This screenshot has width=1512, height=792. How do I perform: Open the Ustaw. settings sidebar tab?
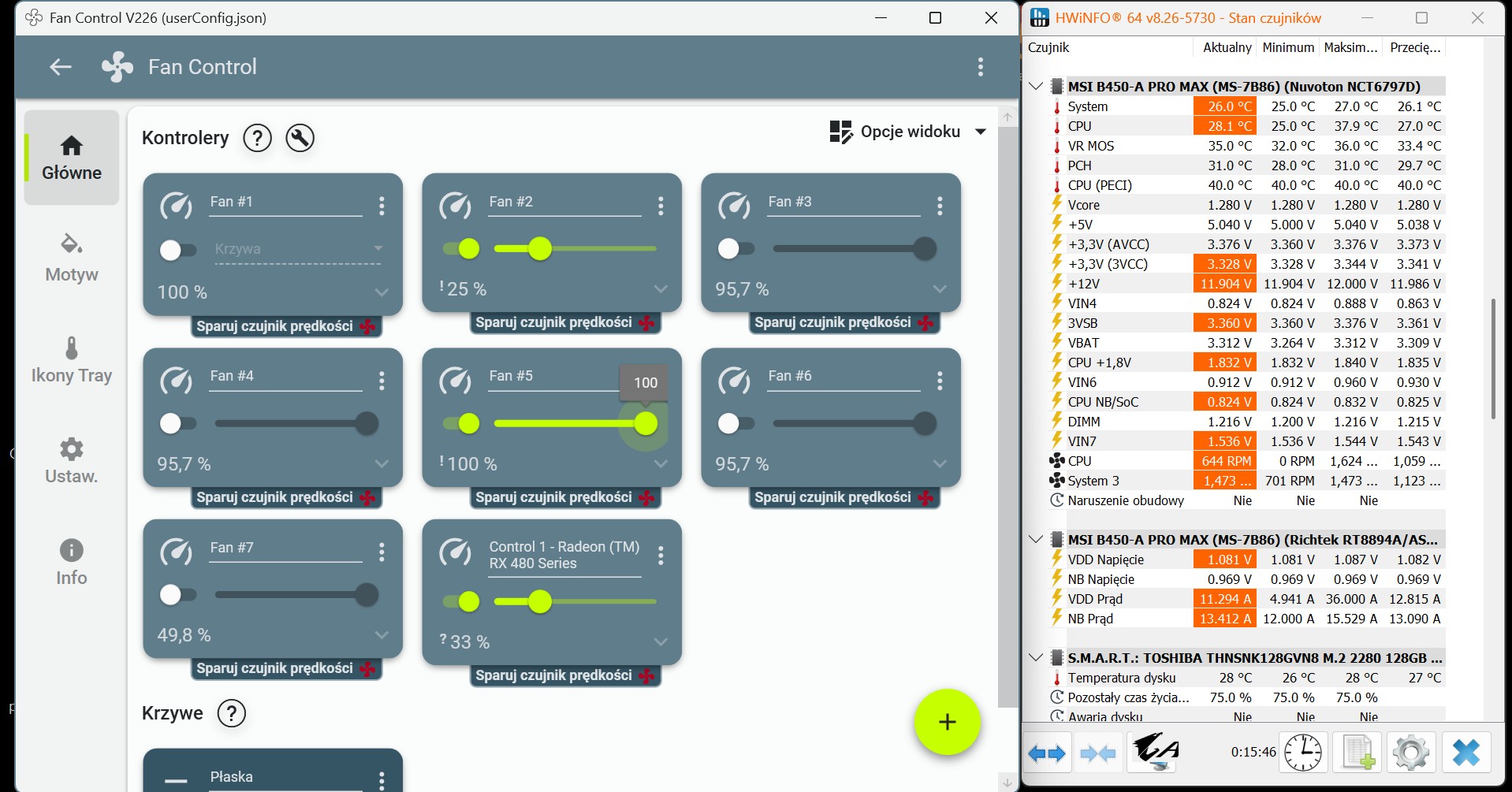pos(72,460)
